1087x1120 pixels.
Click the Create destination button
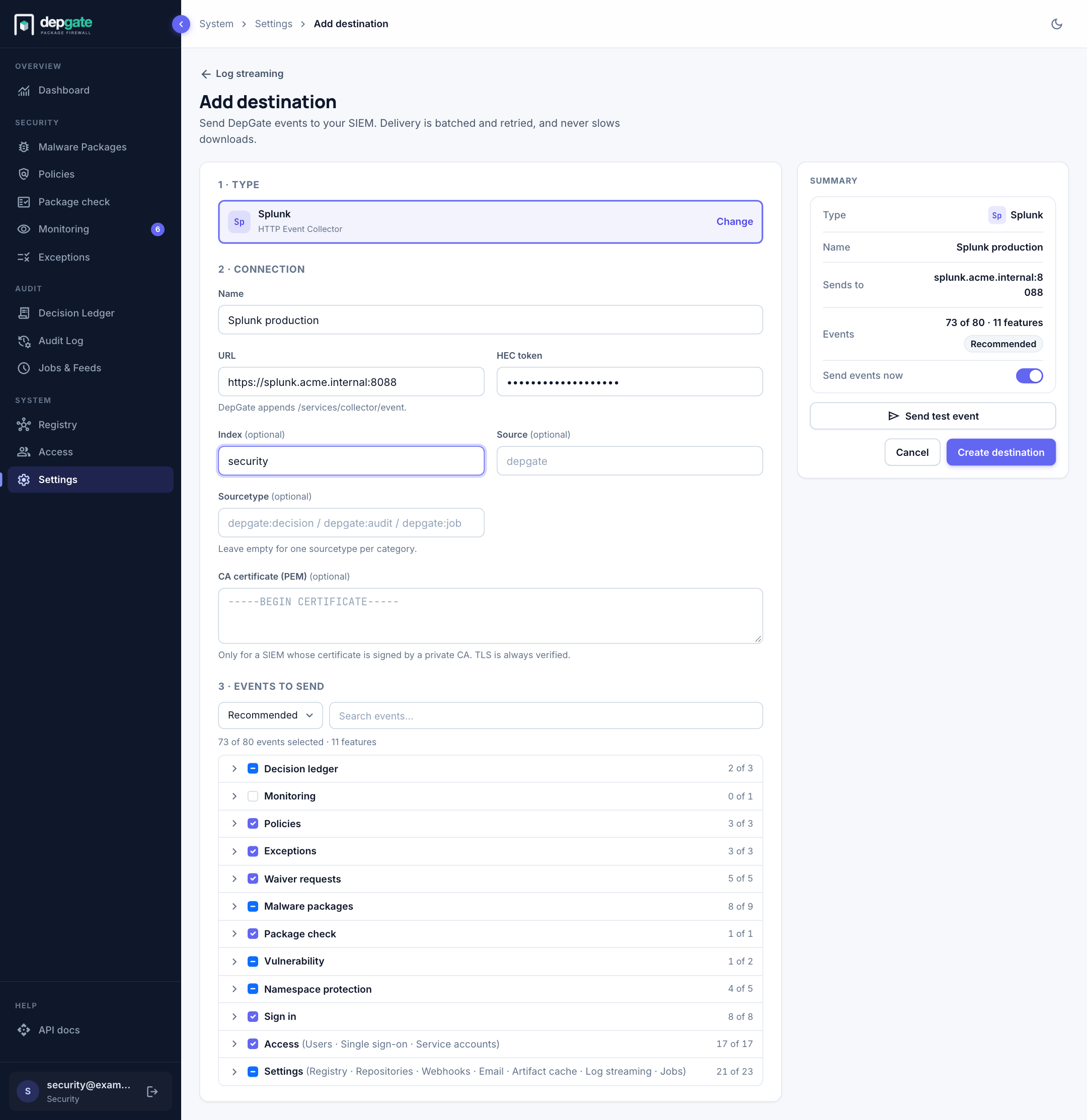coord(1001,452)
